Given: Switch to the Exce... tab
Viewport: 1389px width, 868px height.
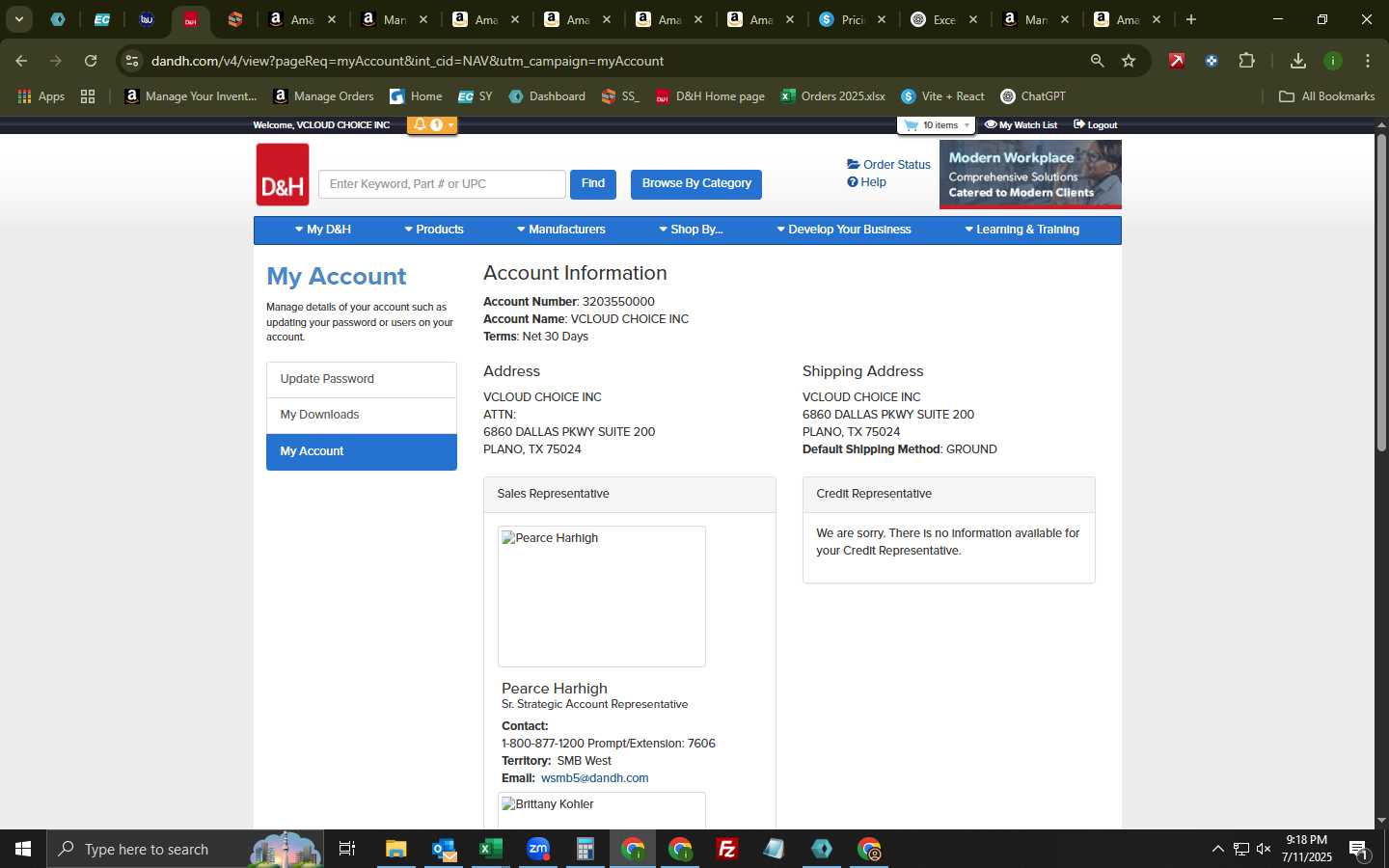Looking at the screenshot, I should coord(944,19).
